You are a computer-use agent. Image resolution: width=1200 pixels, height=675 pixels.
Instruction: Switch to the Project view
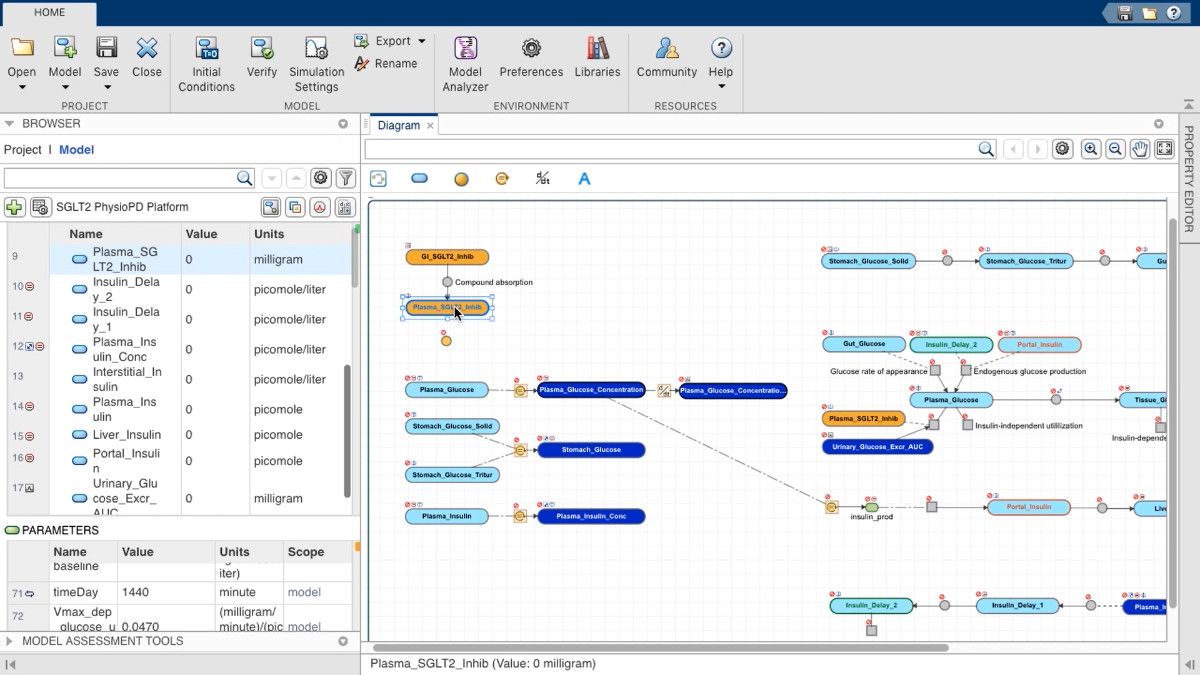[22, 150]
